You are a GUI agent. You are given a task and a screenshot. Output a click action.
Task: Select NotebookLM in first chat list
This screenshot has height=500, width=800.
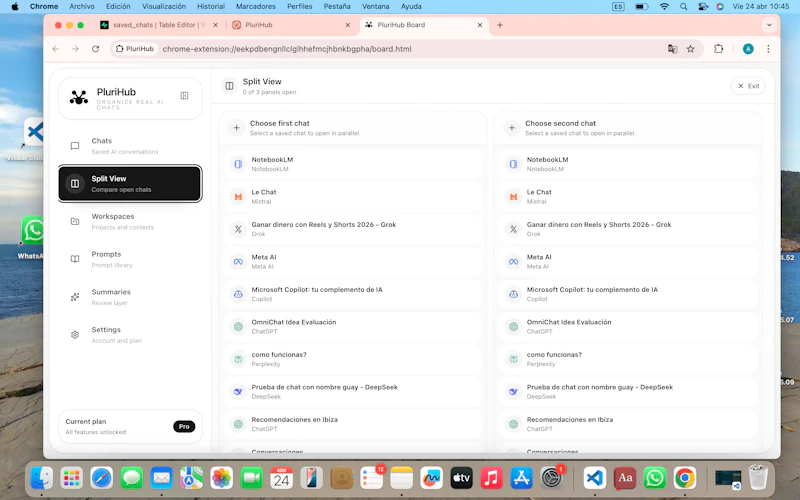coord(352,164)
